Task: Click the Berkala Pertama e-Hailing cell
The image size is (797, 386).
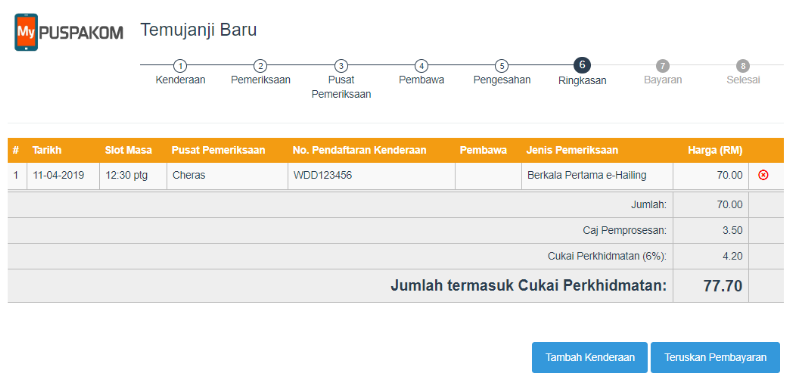Action: click(x=597, y=176)
